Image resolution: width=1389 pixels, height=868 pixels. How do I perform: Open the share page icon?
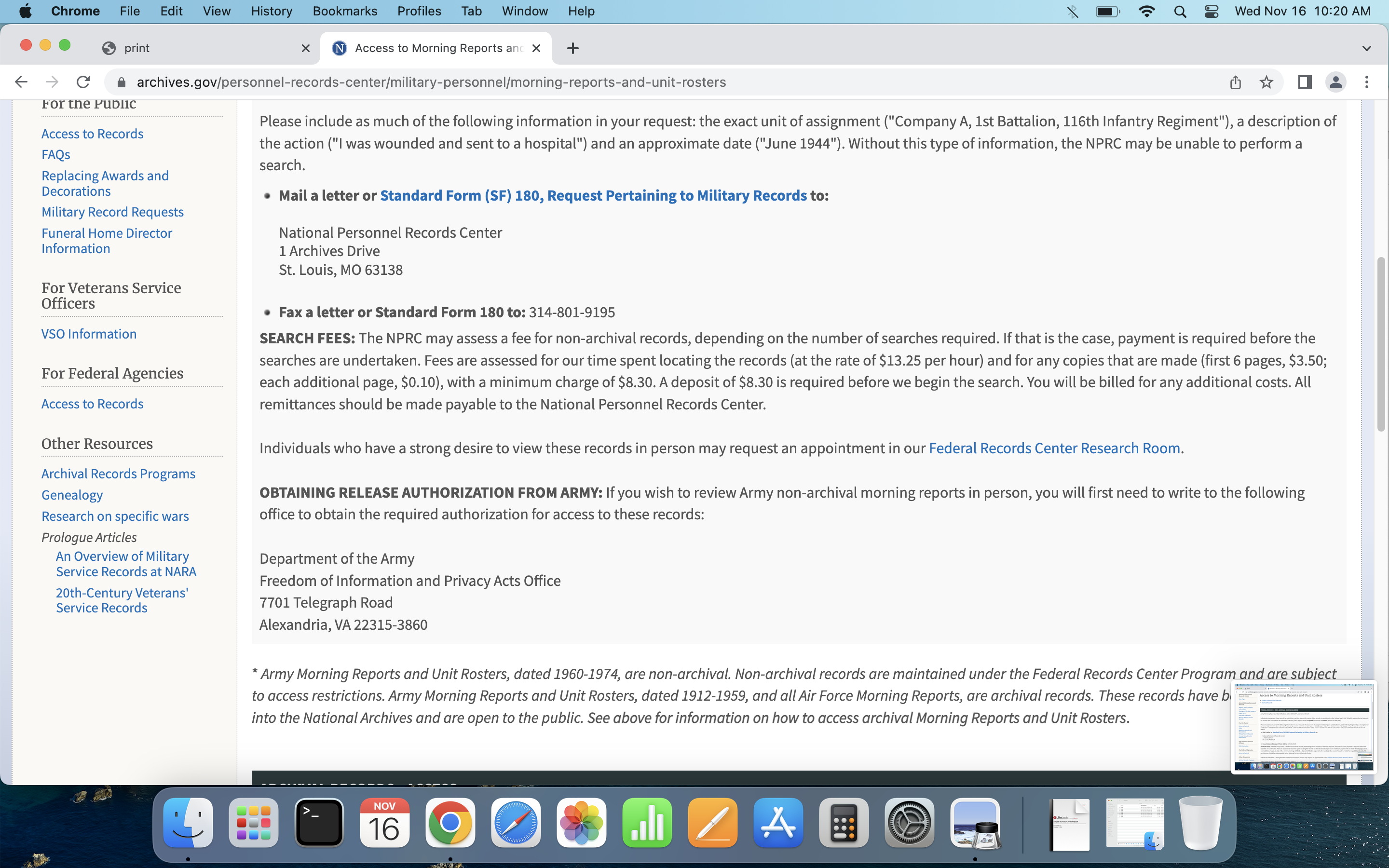tap(1235, 82)
